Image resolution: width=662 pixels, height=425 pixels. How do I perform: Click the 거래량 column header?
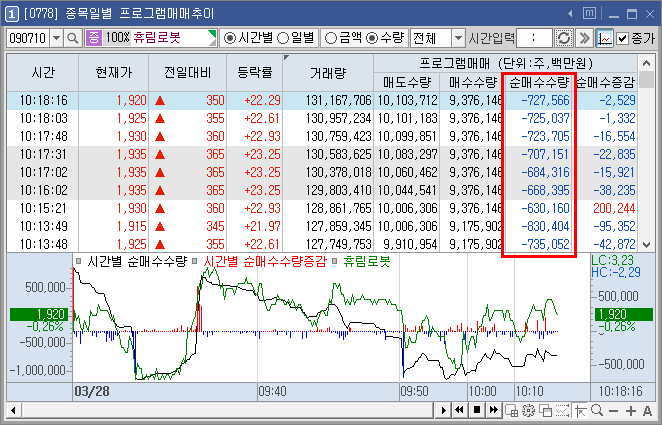(x=328, y=73)
